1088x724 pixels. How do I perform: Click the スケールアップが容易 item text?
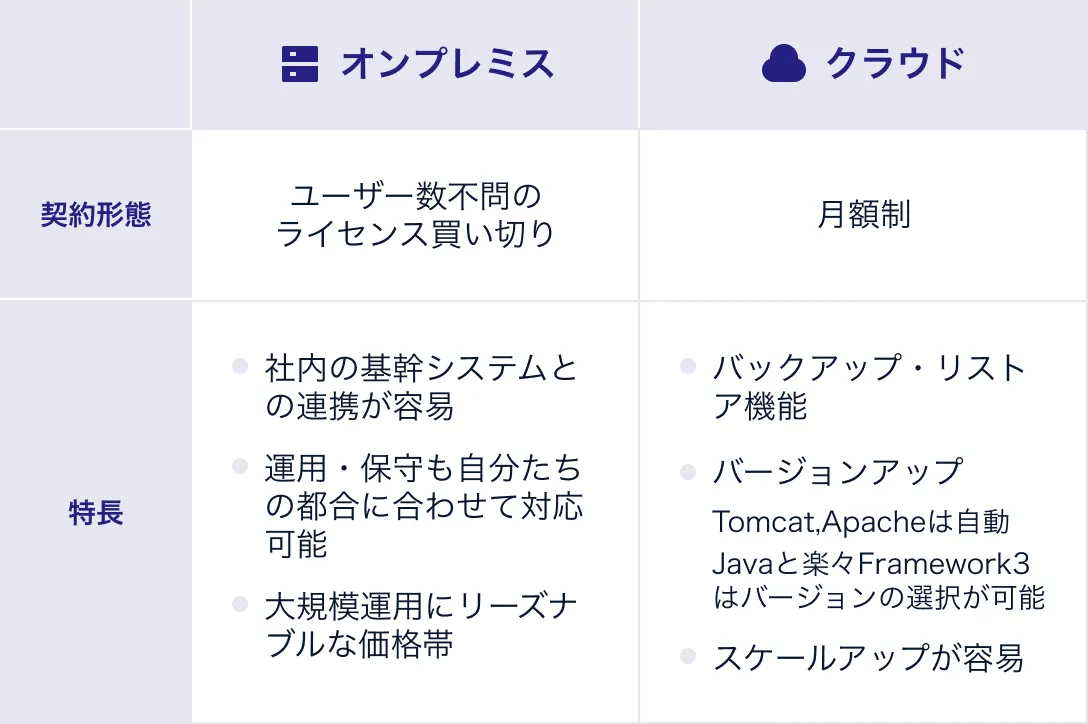pyautogui.click(x=868, y=658)
